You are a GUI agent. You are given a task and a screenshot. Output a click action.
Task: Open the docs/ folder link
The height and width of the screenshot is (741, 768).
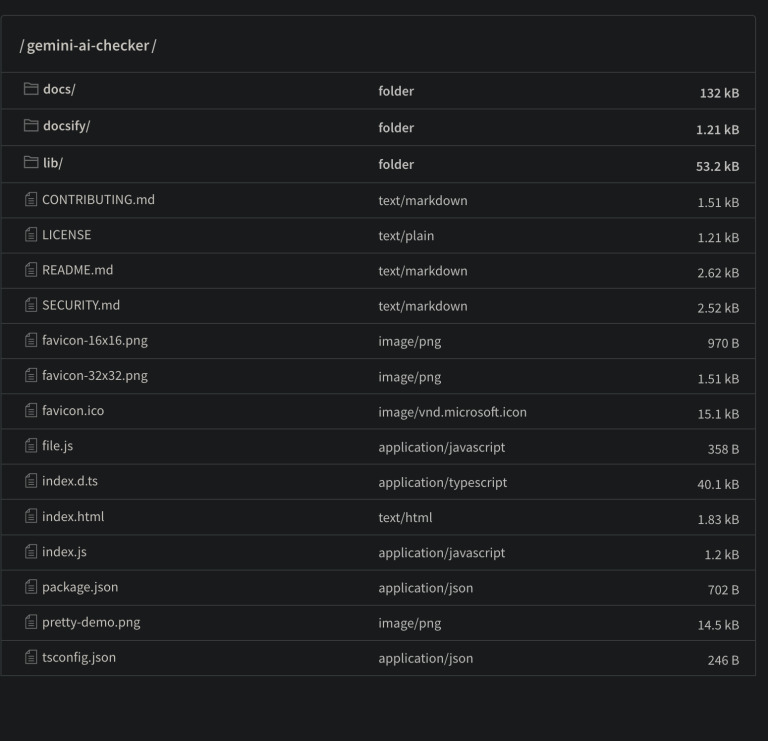coord(59,89)
